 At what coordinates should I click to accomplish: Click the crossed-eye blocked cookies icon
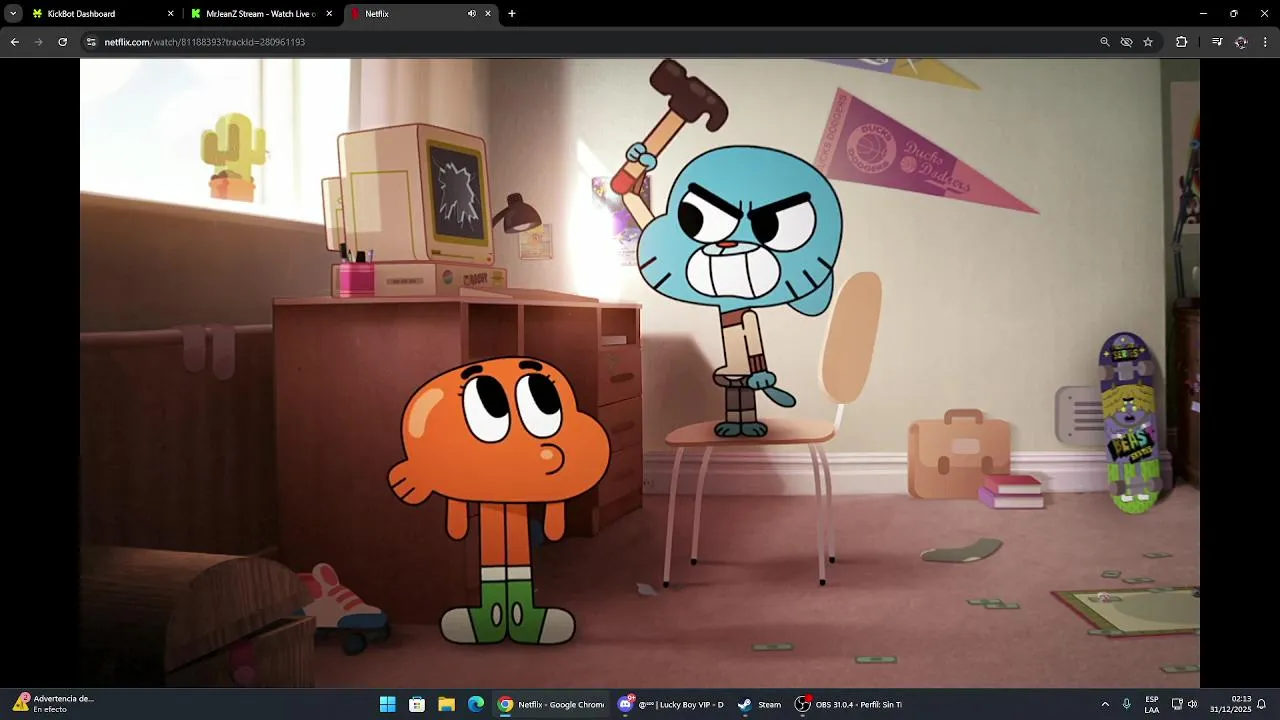tap(1127, 42)
